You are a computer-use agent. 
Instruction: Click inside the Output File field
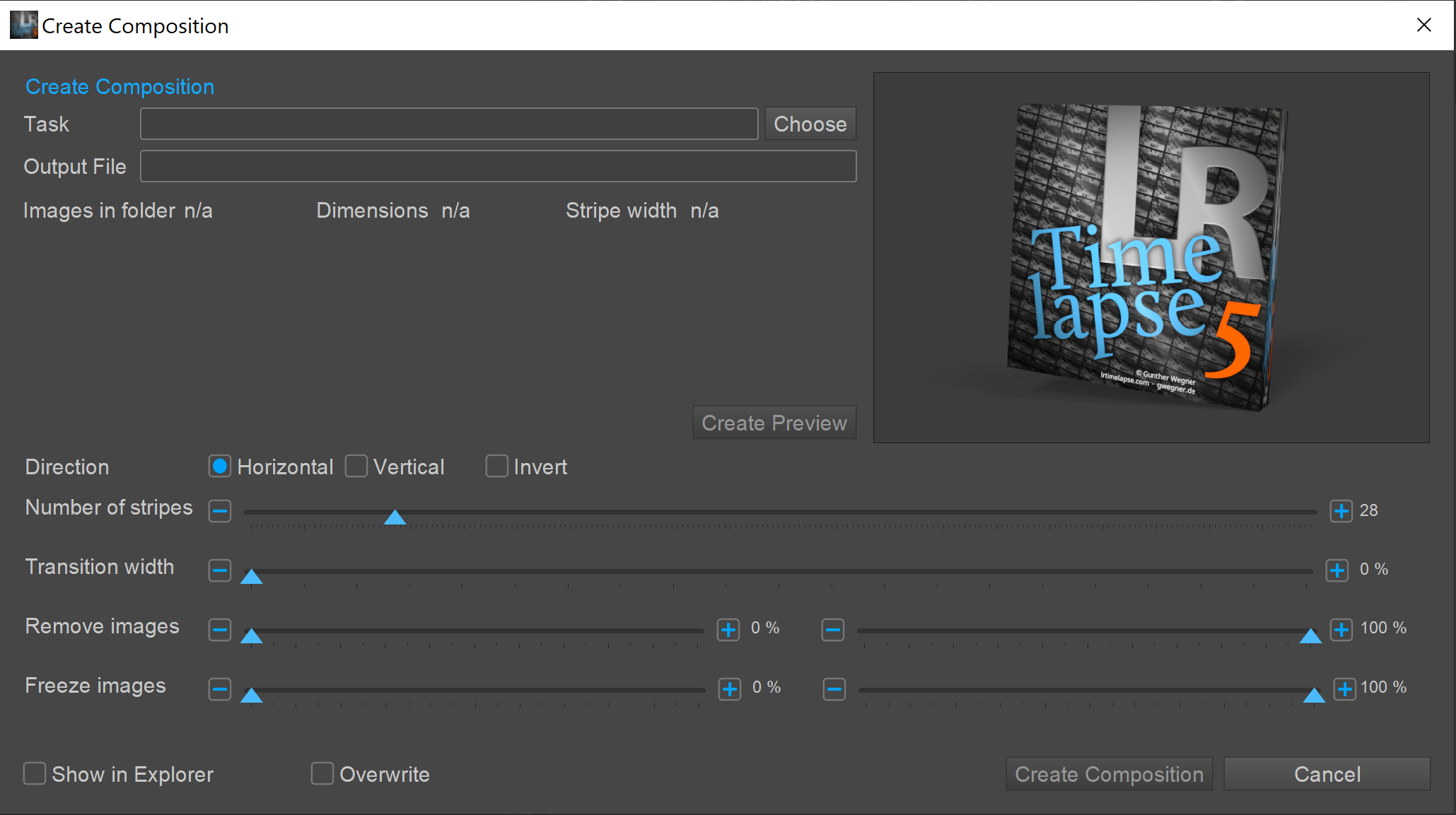(x=498, y=166)
